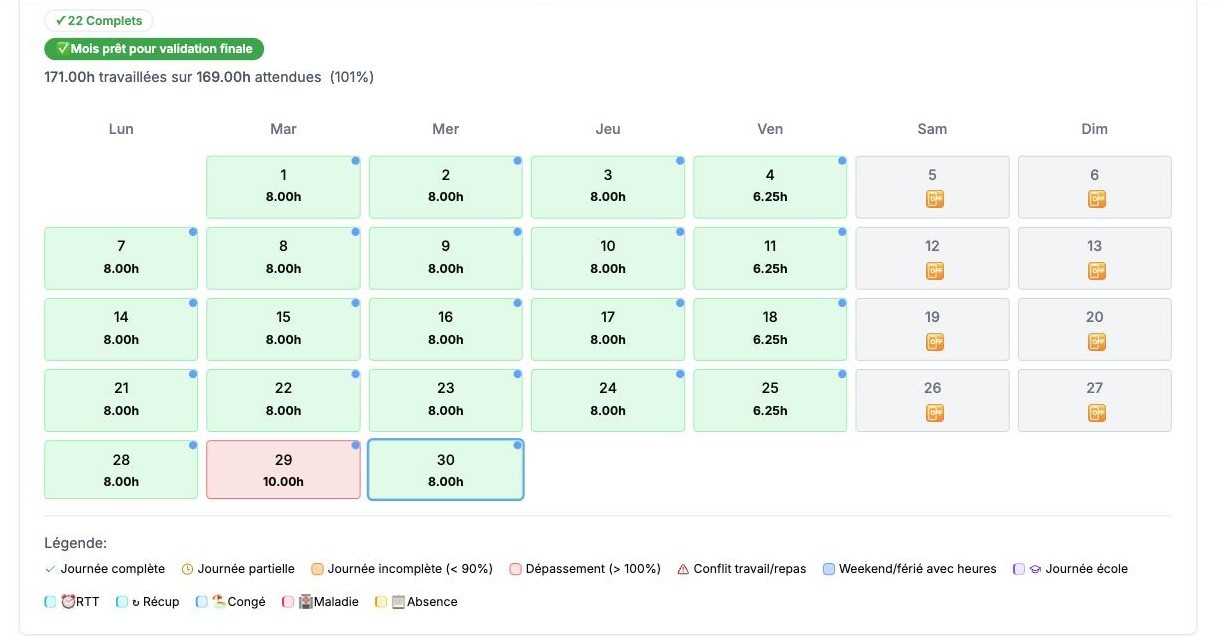Click the Récup legend icon
Image resolution: width=1218 pixels, height=642 pixels.
(x=134, y=602)
